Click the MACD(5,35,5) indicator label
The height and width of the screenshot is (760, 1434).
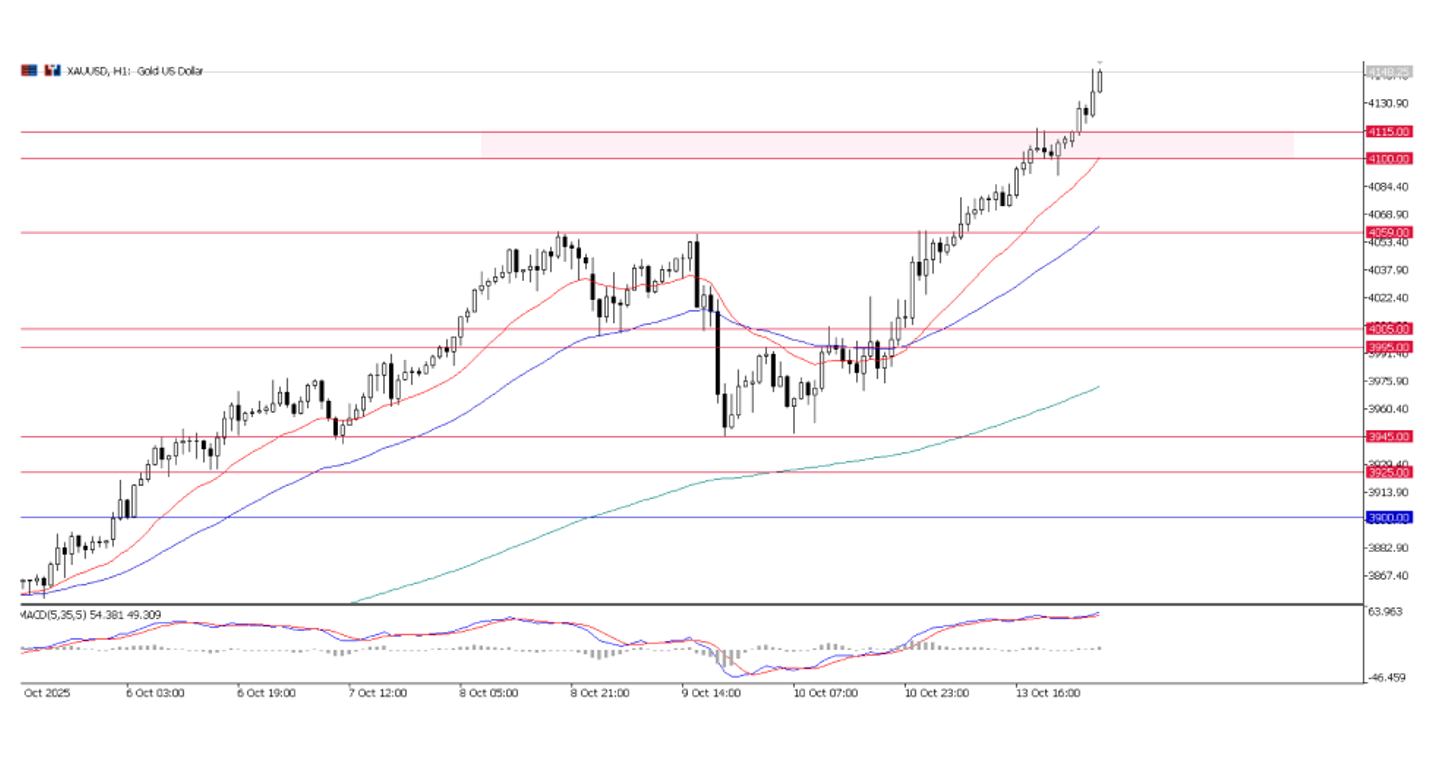(91, 614)
